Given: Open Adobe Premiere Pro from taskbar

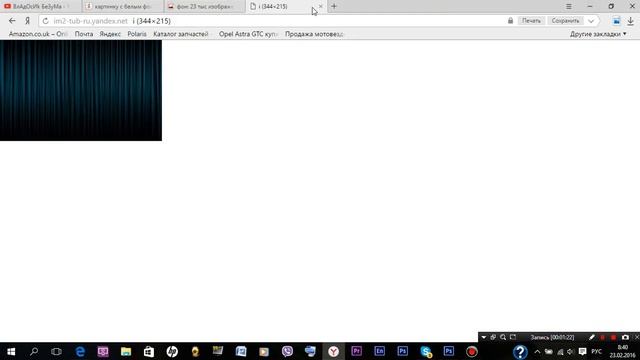Looking at the screenshot, I should point(356,351).
